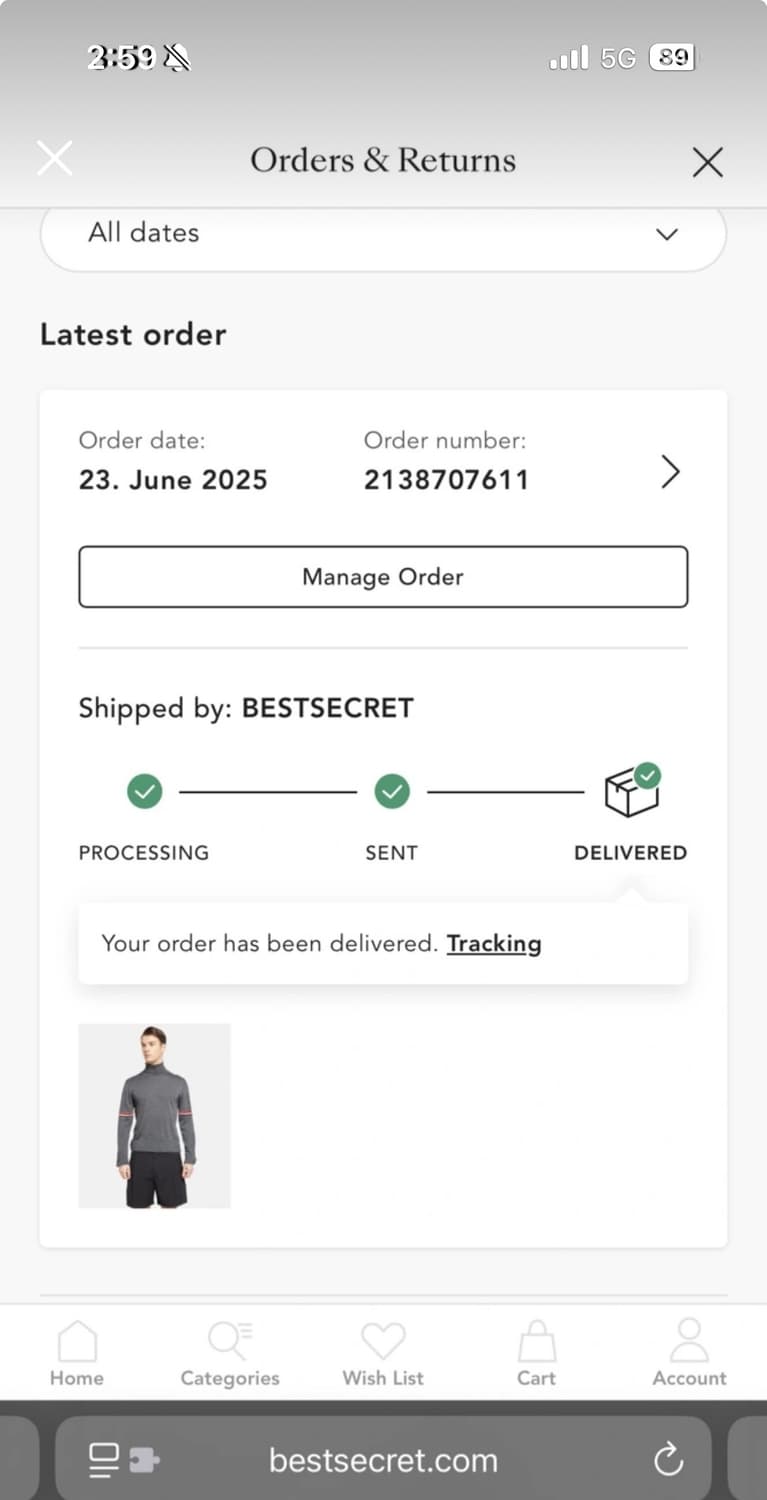Tap the Home icon in bottom navigation
Screen dimensions: 767x1500
[x=77, y=1342]
